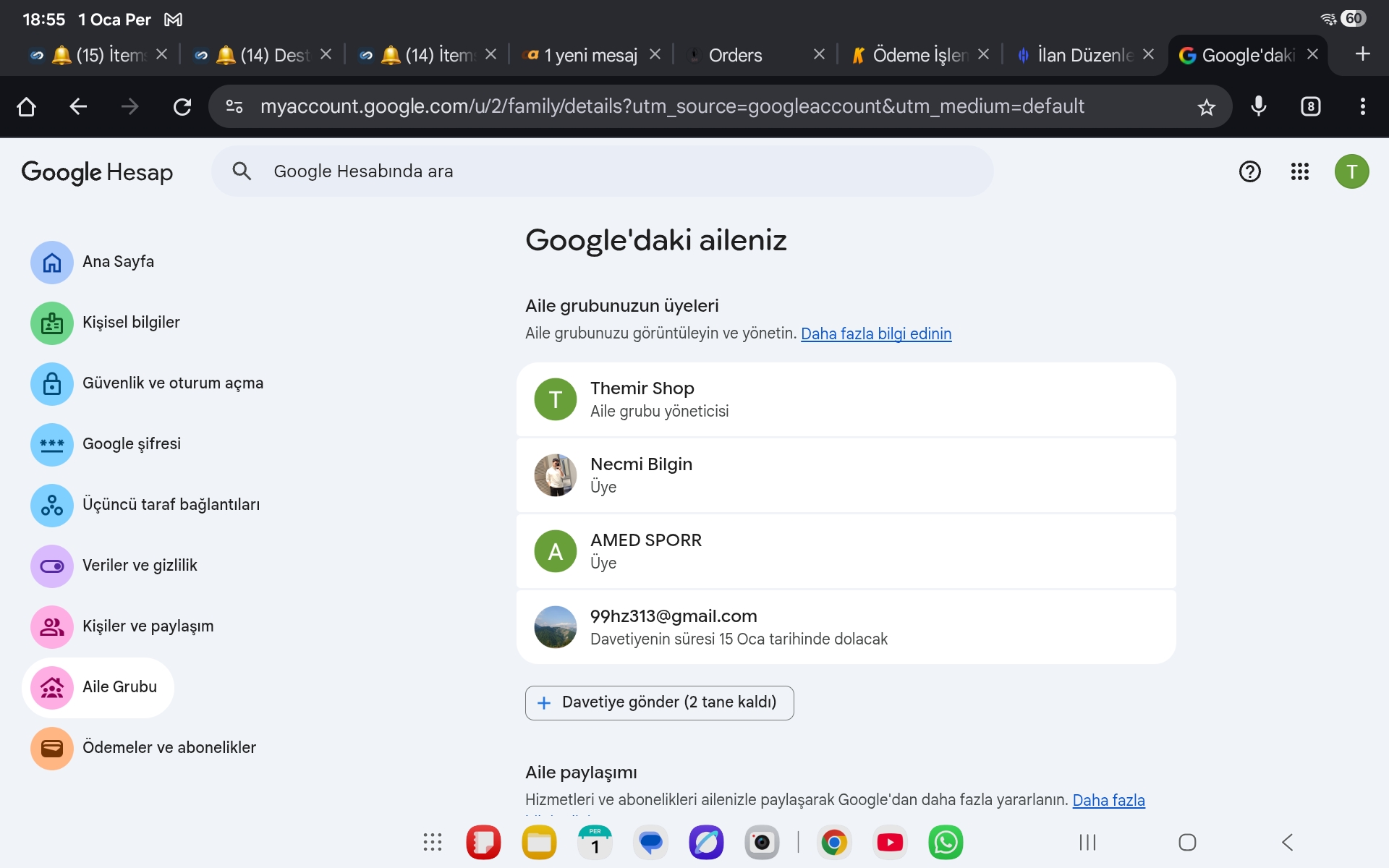The height and width of the screenshot is (868, 1389).
Task: Go to Güvenlik ve oturum açma
Action: (x=148, y=383)
